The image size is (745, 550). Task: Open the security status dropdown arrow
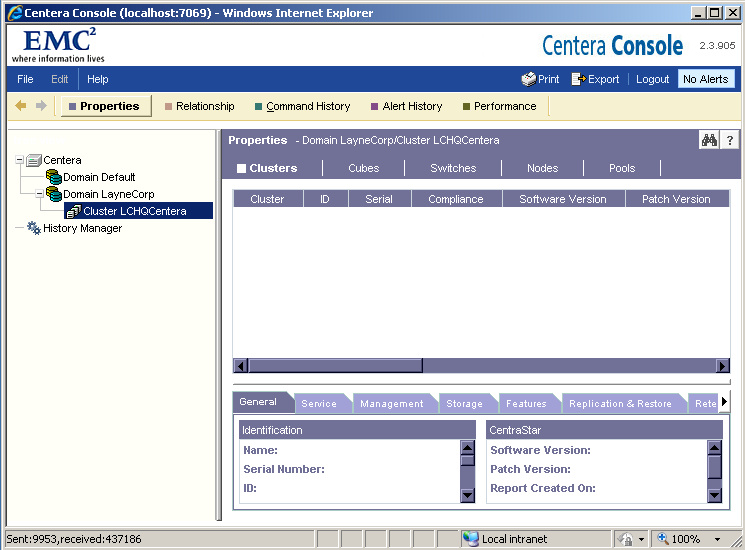pos(641,539)
